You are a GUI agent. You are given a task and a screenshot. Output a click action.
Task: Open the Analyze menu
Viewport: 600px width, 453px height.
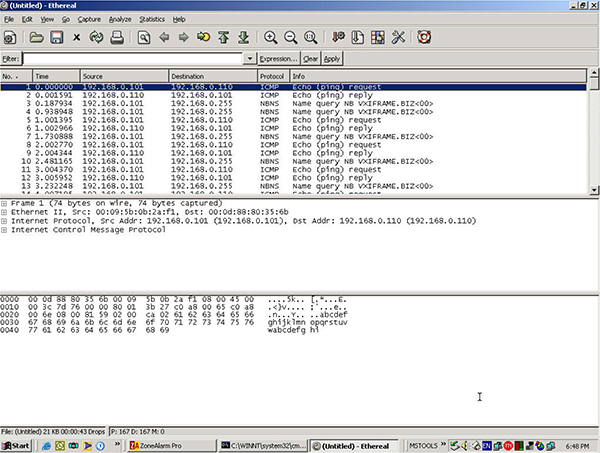click(x=120, y=19)
